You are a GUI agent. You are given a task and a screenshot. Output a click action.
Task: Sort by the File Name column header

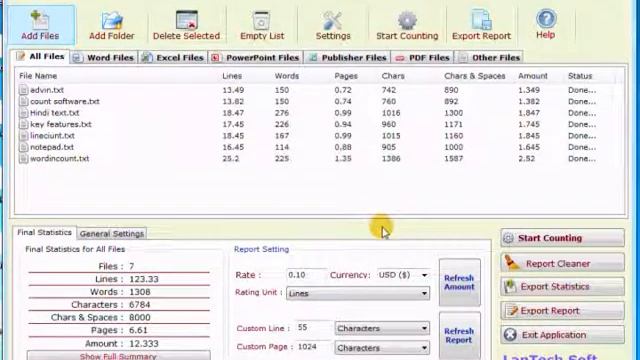point(38,76)
